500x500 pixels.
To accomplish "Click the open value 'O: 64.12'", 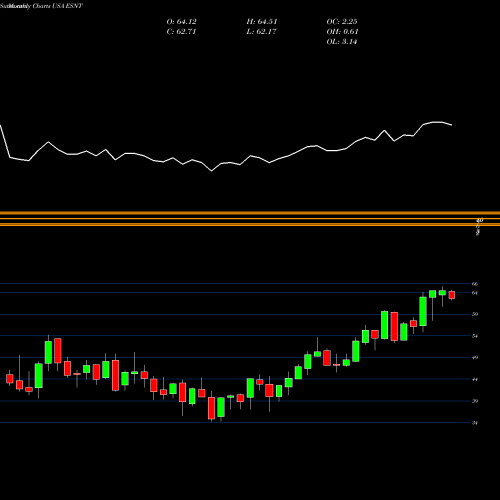I will tap(181, 22).
